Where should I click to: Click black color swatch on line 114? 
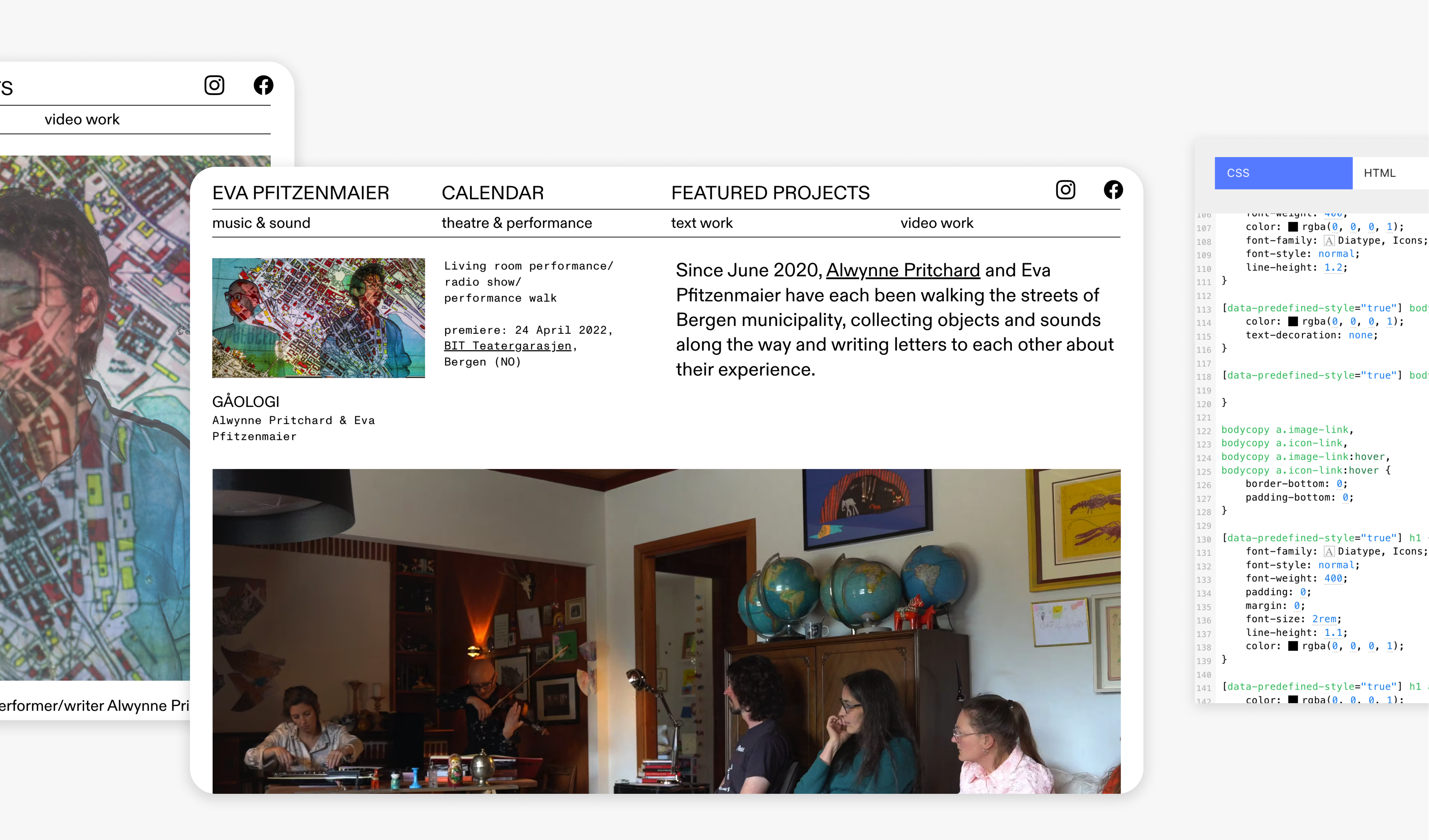[x=1293, y=321]
